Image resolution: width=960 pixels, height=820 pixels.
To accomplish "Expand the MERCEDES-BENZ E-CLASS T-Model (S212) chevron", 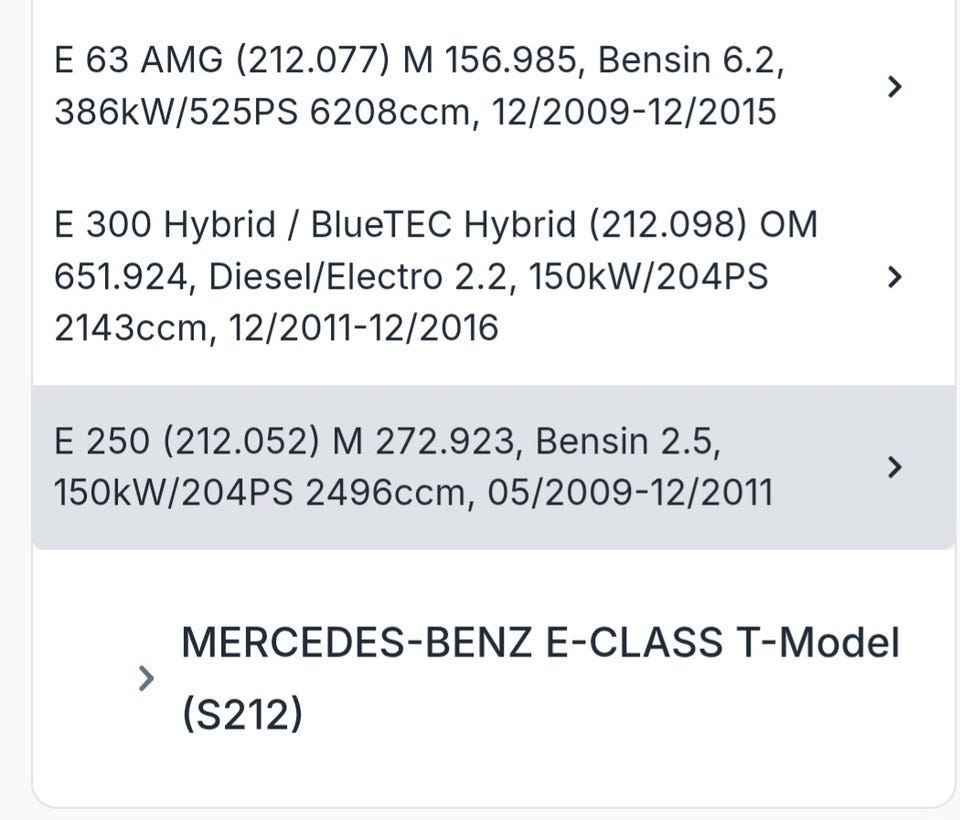I will (x=146, y=679).
